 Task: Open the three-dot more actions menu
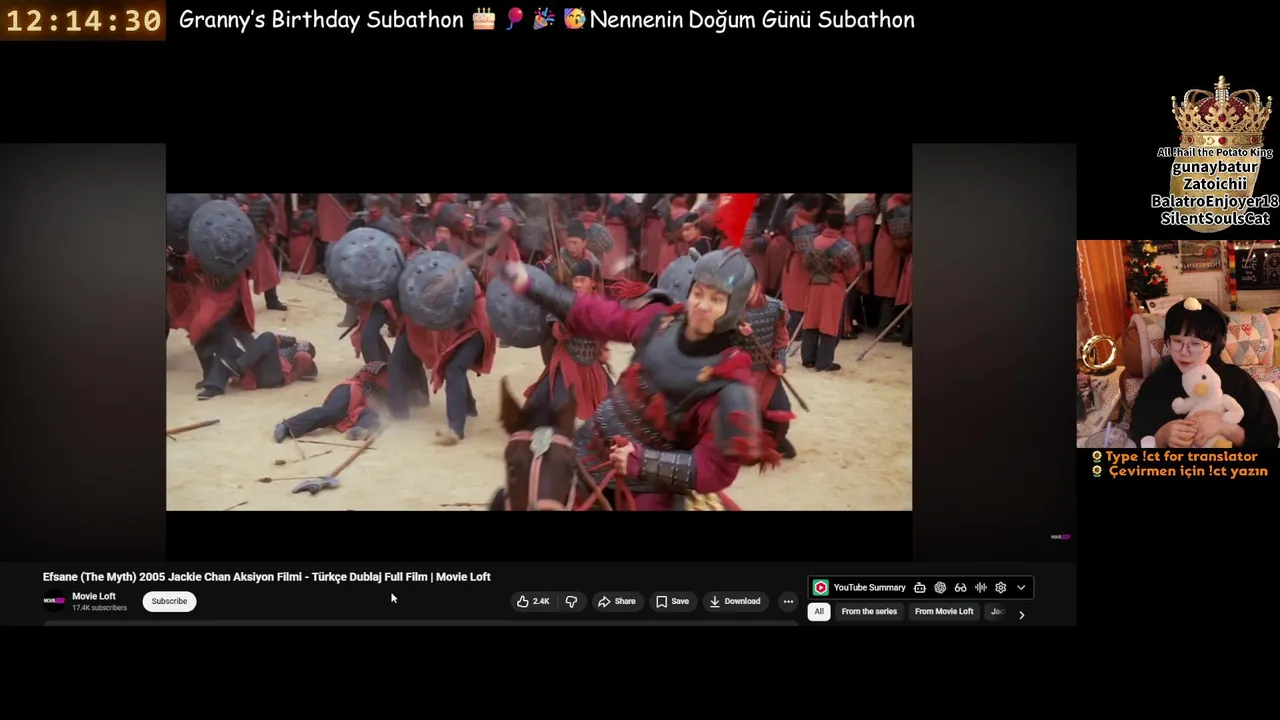[x=788, y=601]
